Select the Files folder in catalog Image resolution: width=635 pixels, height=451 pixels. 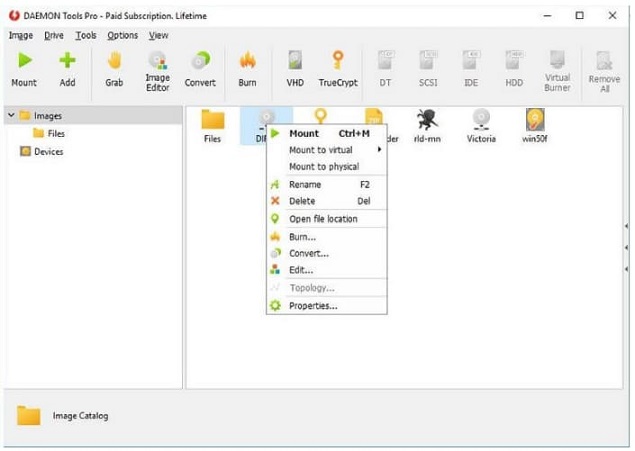[213, 120]
